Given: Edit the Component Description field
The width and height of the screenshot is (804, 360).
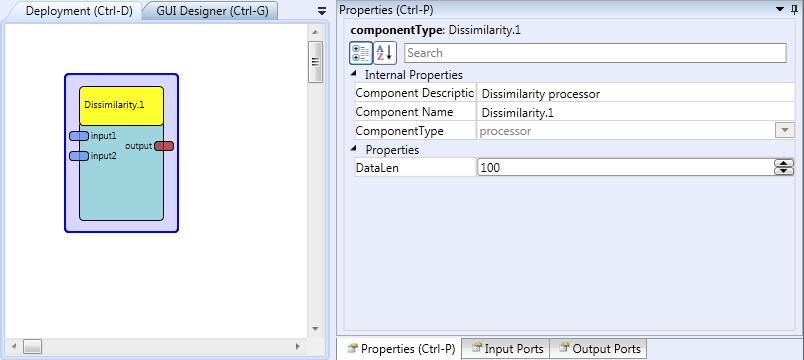Looking at the screenshot, I should pos(636,94).
